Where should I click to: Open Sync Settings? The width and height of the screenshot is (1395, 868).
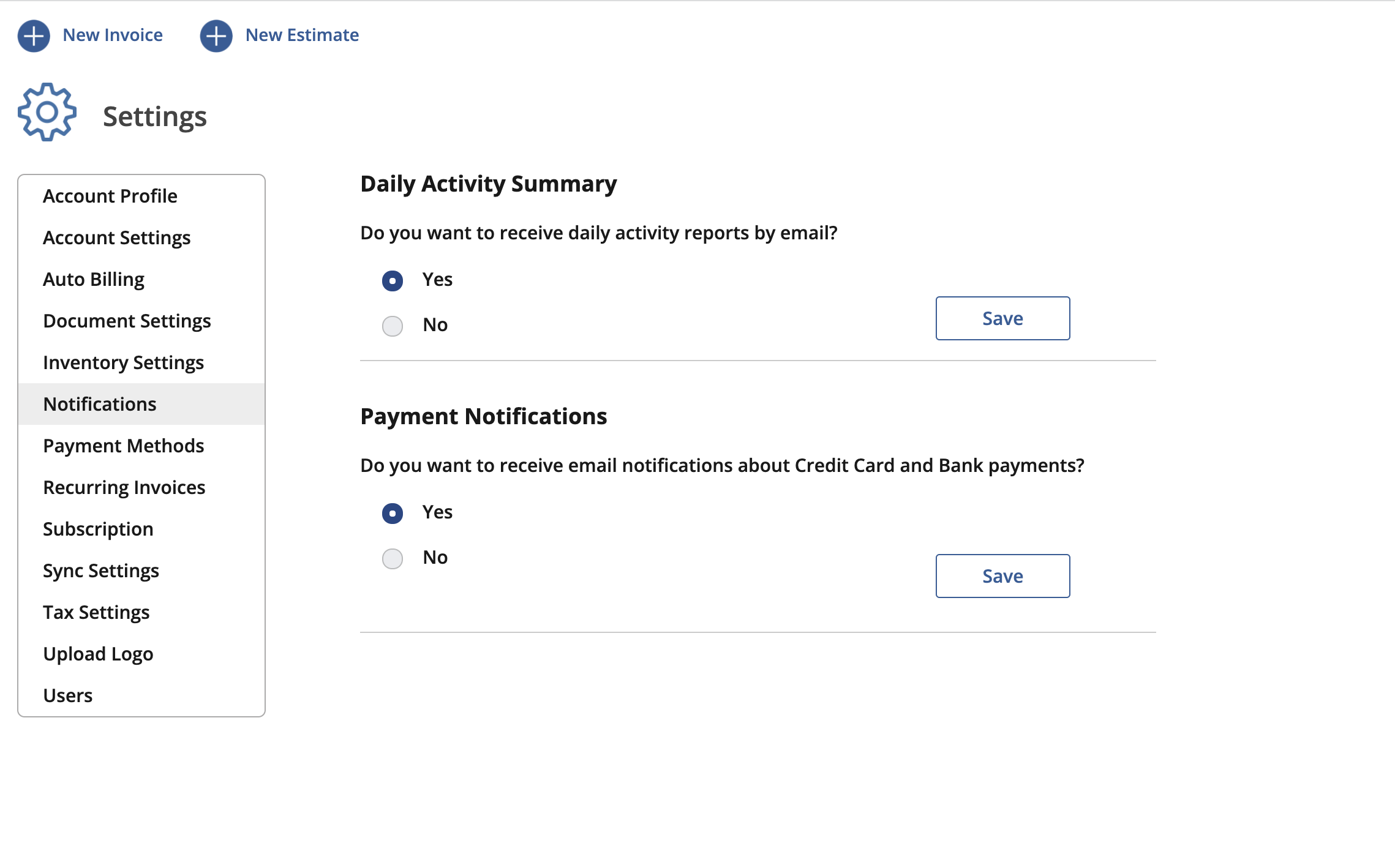[x=101, y=571]
